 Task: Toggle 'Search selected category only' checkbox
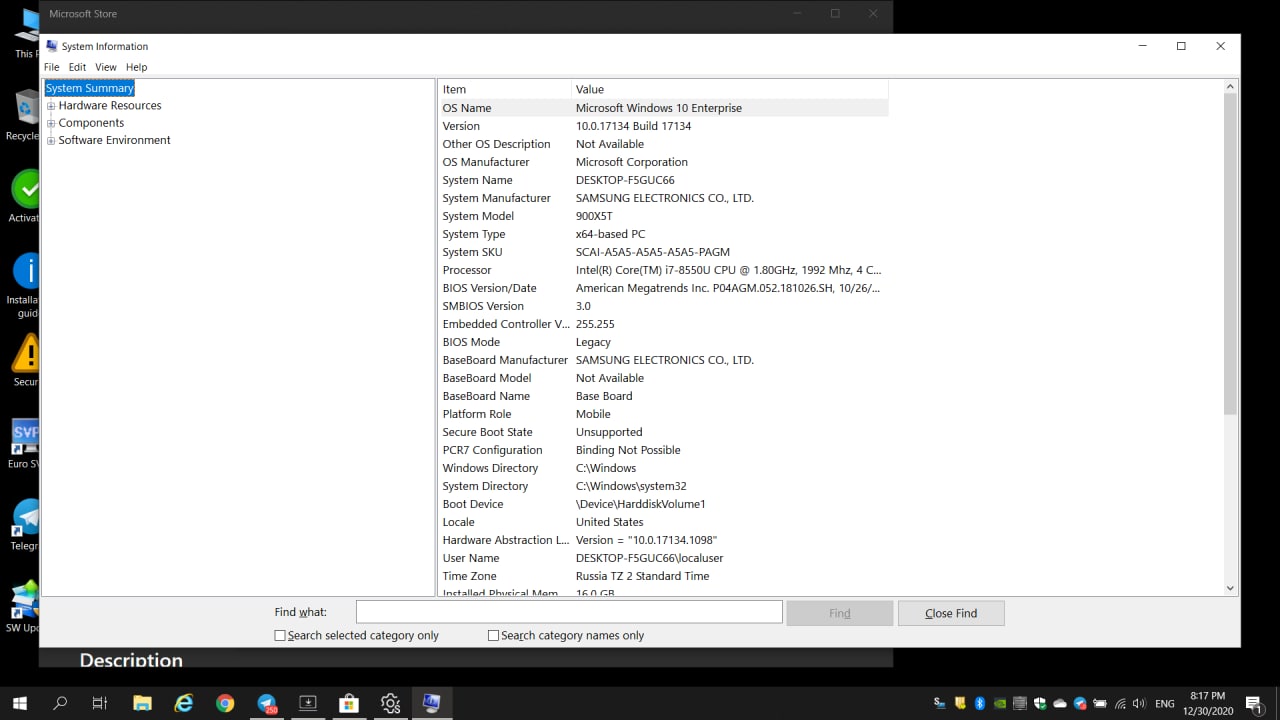280,635
